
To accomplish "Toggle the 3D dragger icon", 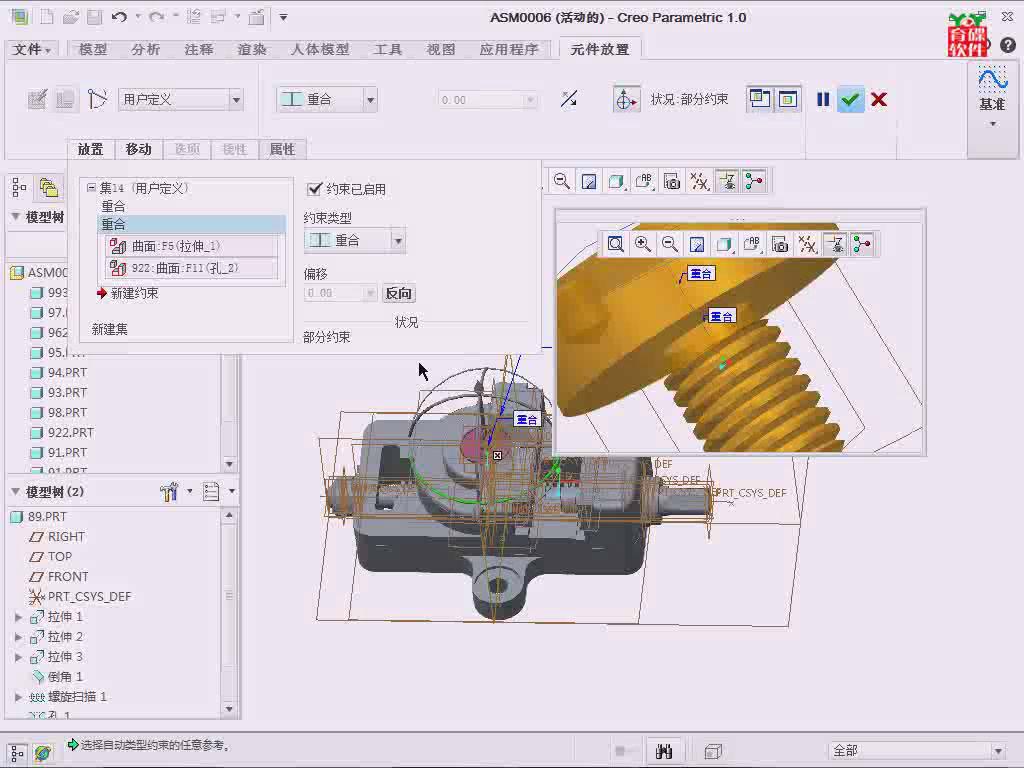I will (x=626, y=100).
